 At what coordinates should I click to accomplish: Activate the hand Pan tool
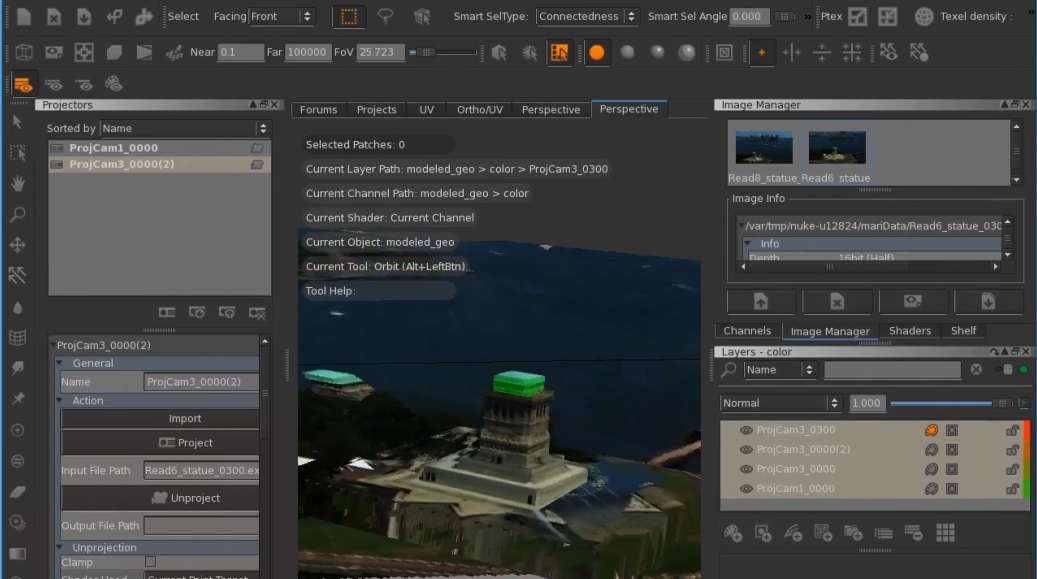(18, 183)
